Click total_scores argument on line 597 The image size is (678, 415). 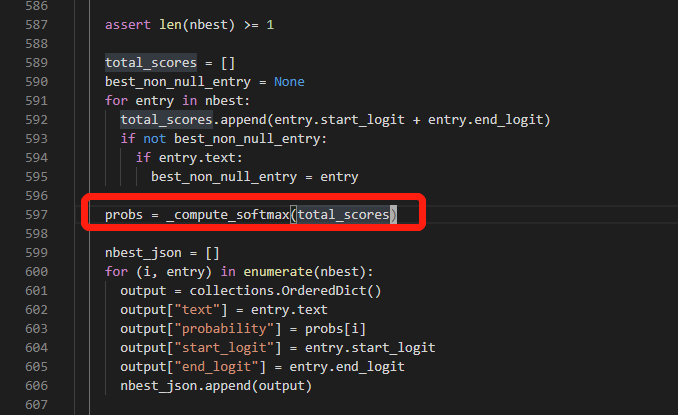[343, 215]
